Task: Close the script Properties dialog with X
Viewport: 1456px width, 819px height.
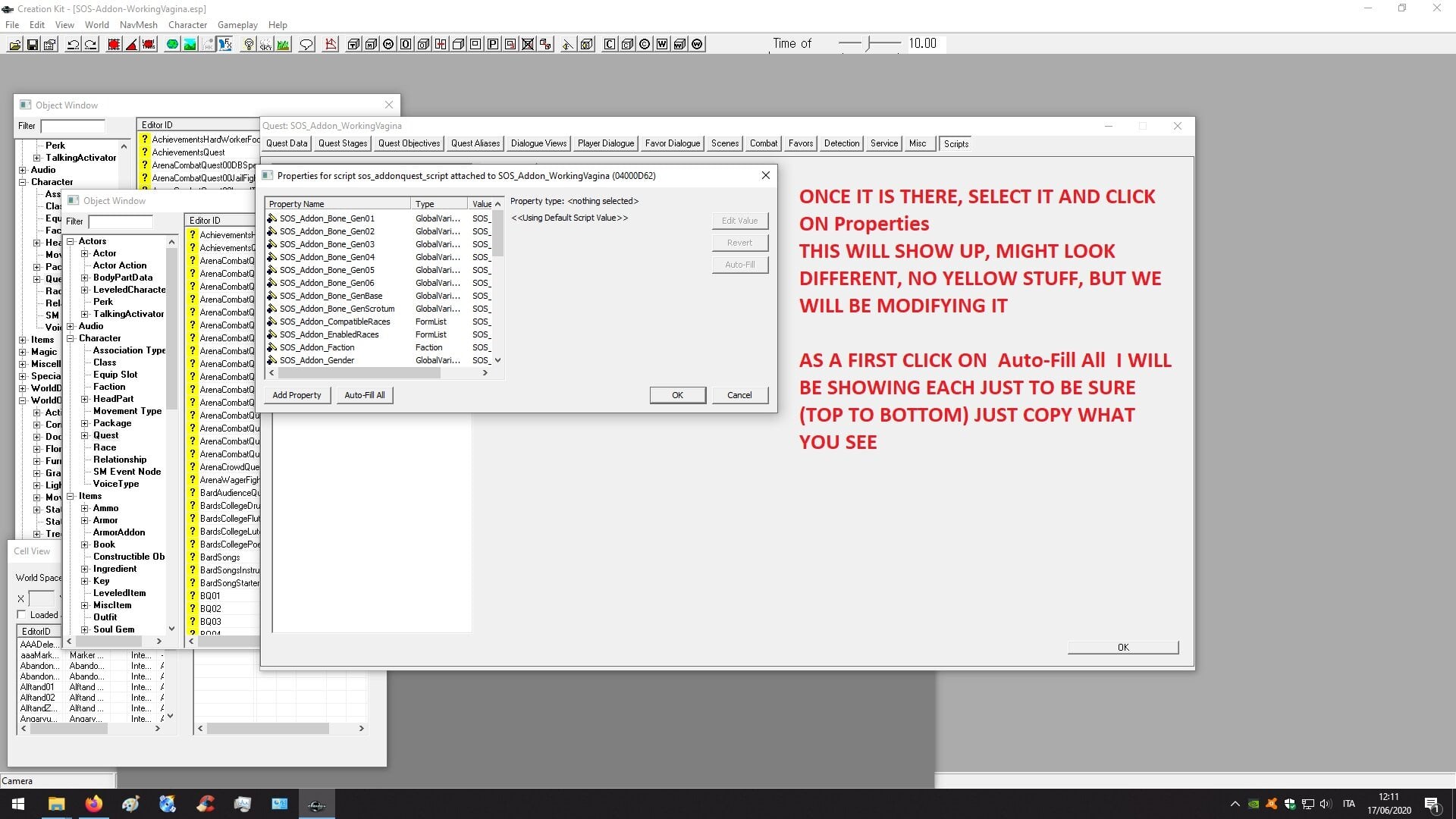Action: coord(766,175)
